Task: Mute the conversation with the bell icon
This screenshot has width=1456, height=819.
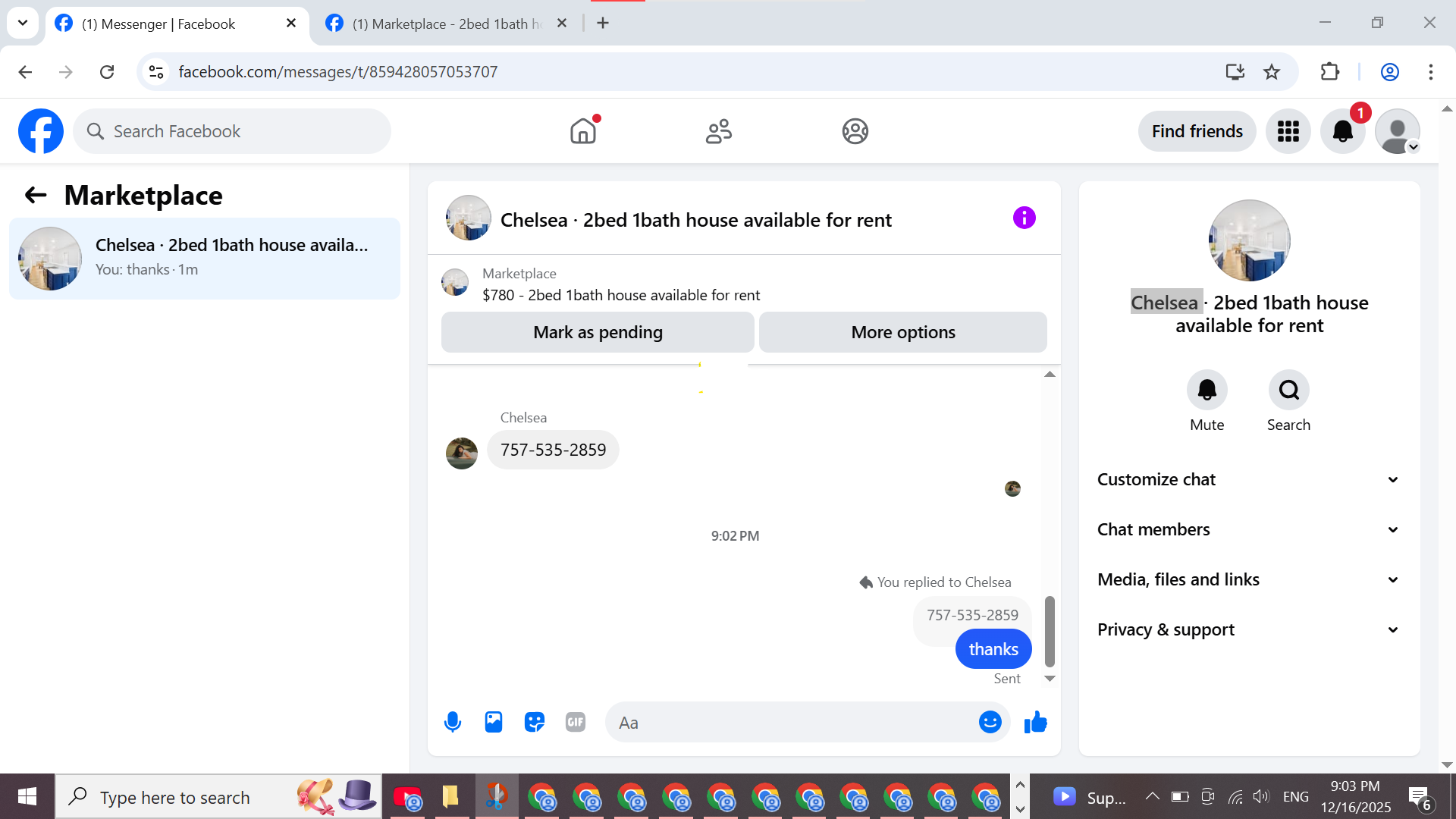Action: tap(1207, 390)
